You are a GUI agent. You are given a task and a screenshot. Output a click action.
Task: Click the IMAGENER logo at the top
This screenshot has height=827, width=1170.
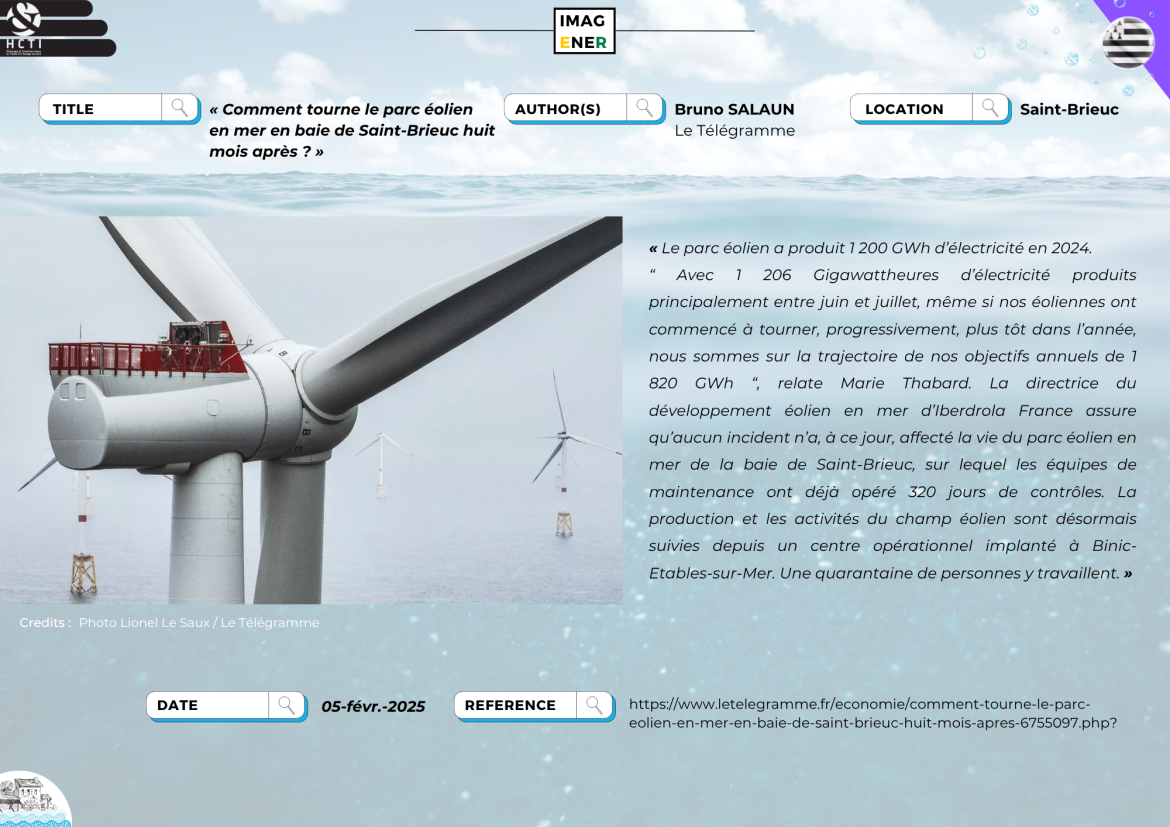point(584,31)
